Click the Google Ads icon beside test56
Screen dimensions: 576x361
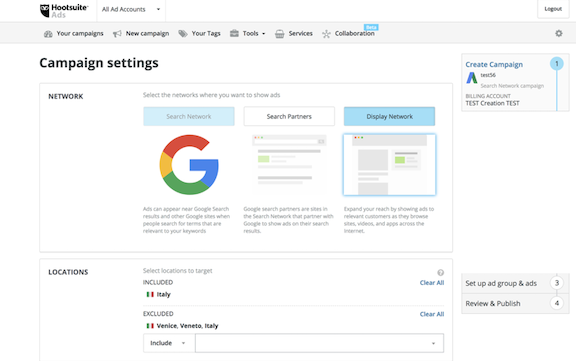pos(472,78)
